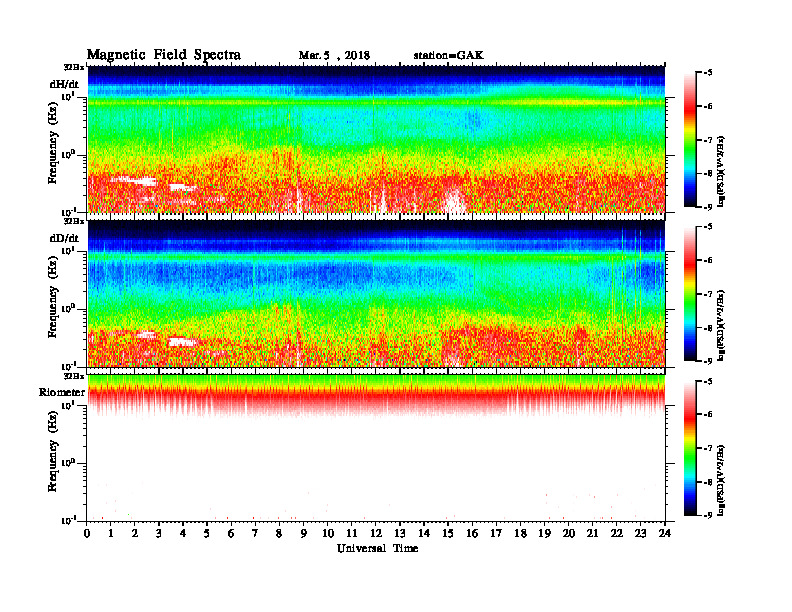Click the "Mar. 5, 2018" date label
The image size is (792, 612).
(x=334, y=56)
